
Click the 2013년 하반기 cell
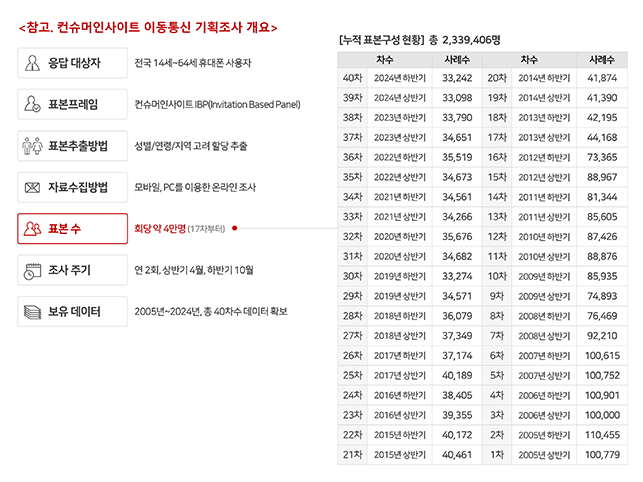[544, 118]
